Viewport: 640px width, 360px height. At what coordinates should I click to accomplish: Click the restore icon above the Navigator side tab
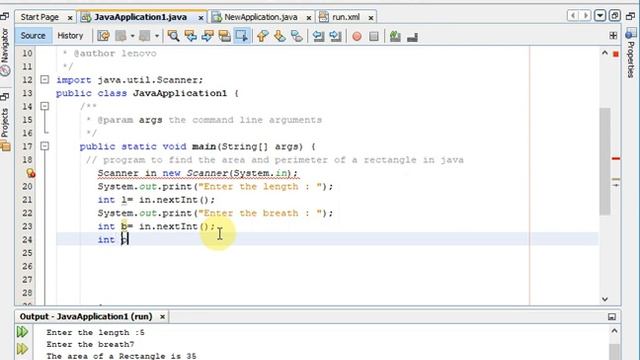pyautogui.click(x=5, y=16)
